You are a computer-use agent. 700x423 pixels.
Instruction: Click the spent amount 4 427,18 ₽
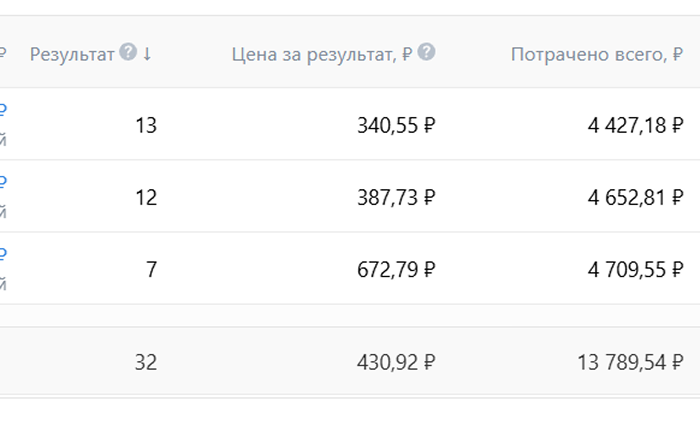[x=635, y=125]
